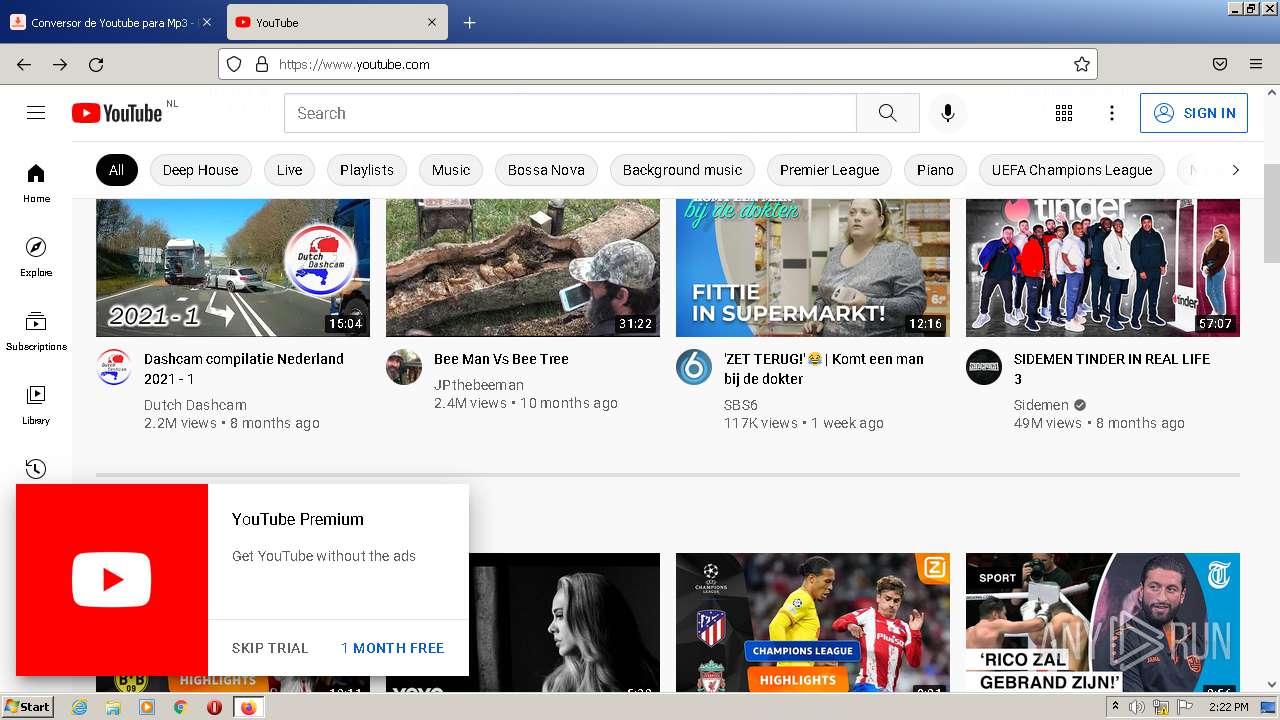Open JPthebeeman channel avatar
Screen dimensions: 1280x720
click(x=404, y=367)
